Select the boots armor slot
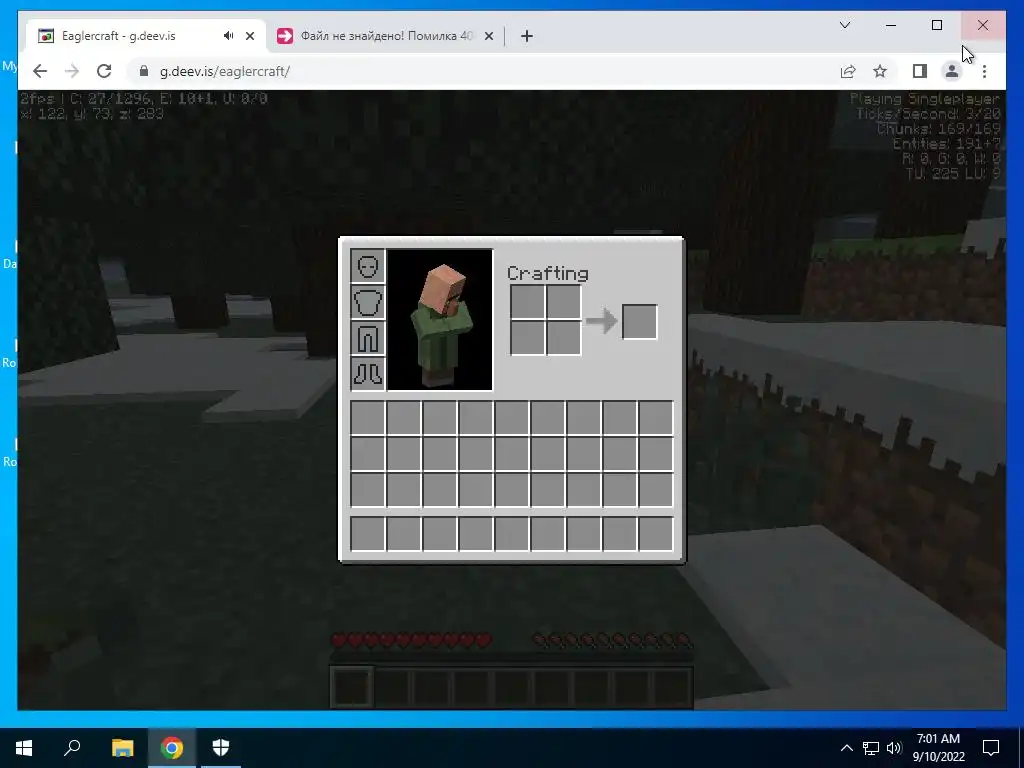This screenshot has width=1024, height=768. (x=368, y=374)
